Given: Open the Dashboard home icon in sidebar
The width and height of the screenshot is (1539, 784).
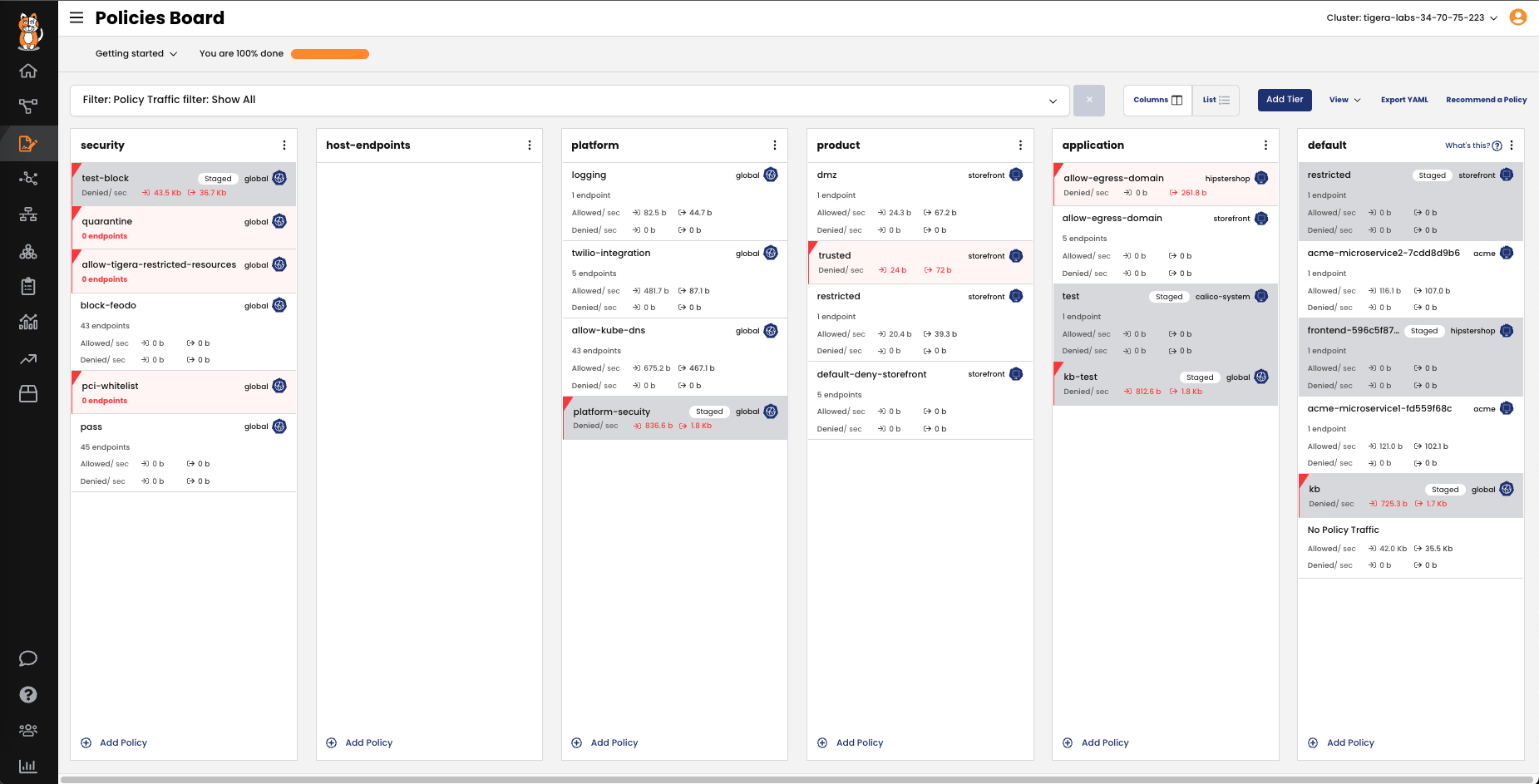Looking at the screenshot, I should click(28, 71).
